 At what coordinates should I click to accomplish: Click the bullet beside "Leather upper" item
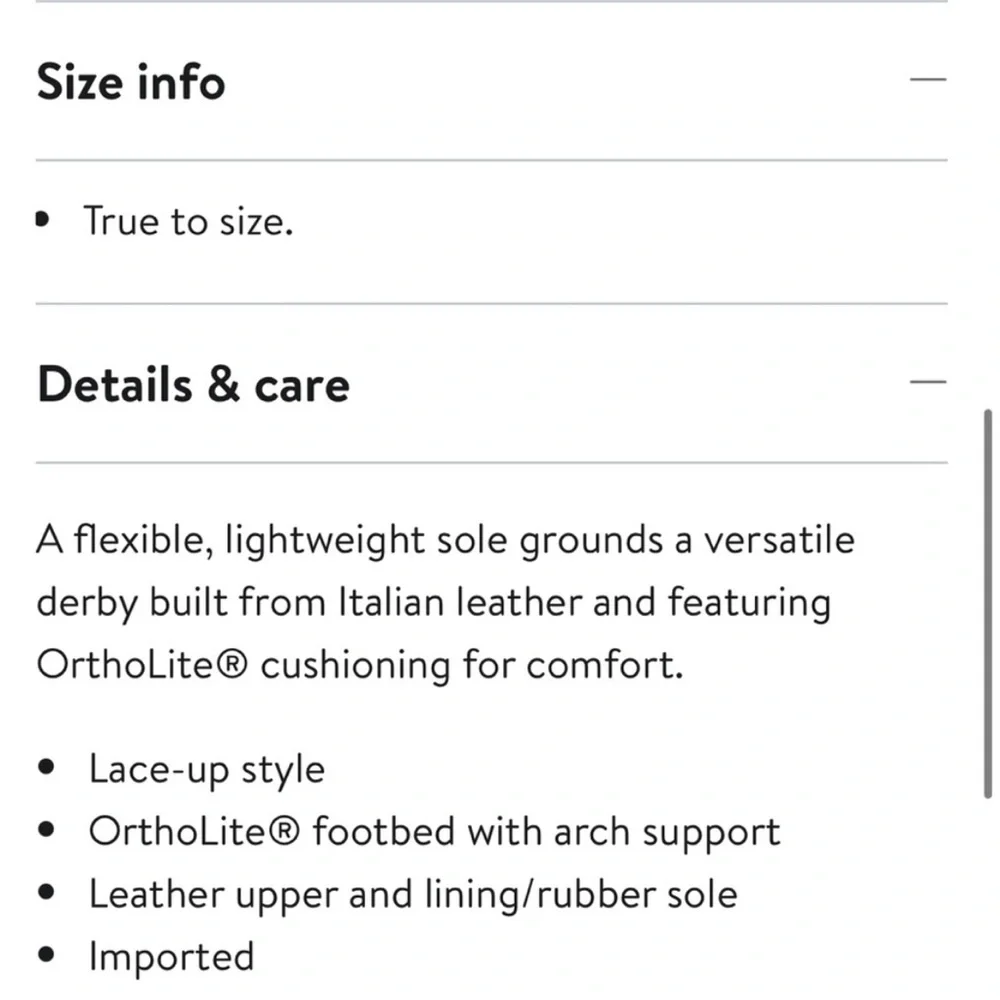(46, 895)
